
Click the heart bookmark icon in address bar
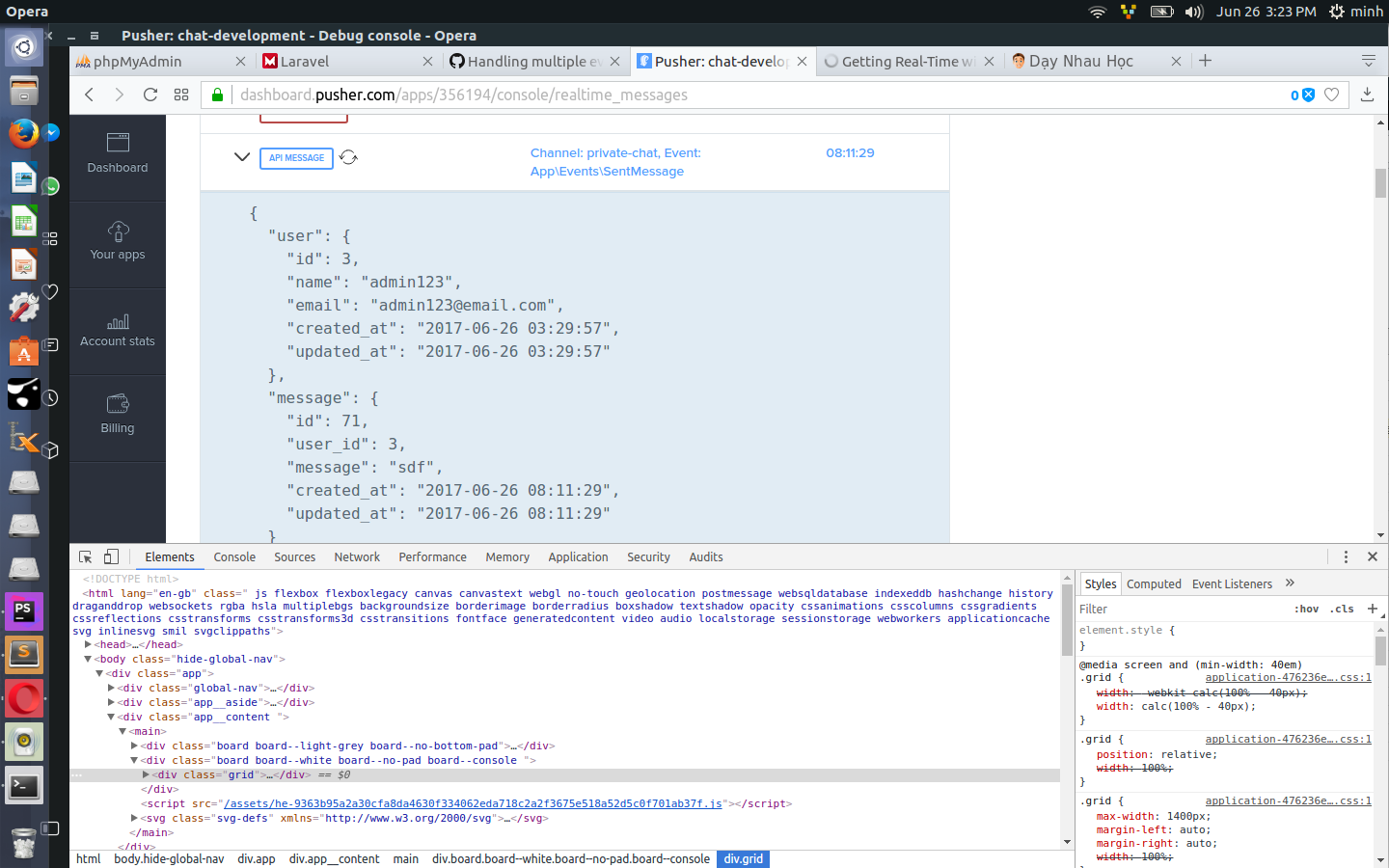[x=1331, y=95]
